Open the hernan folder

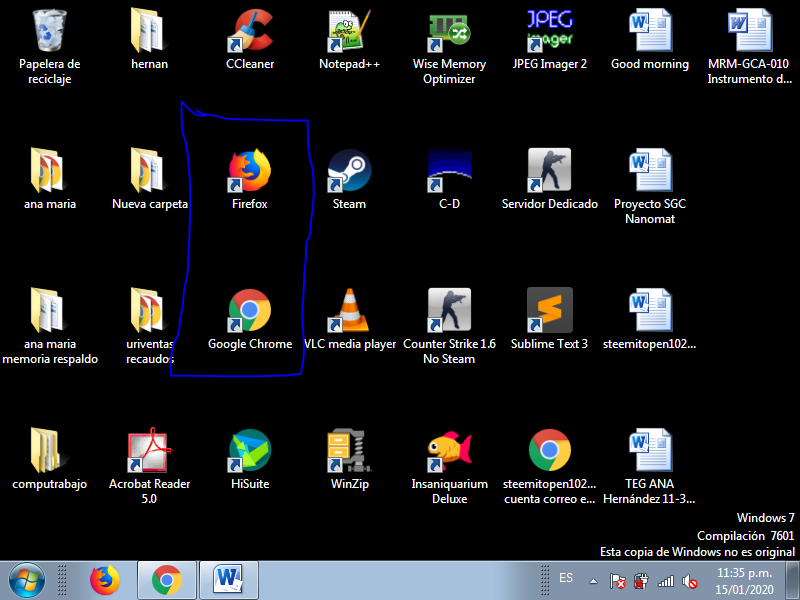point(148,32)
